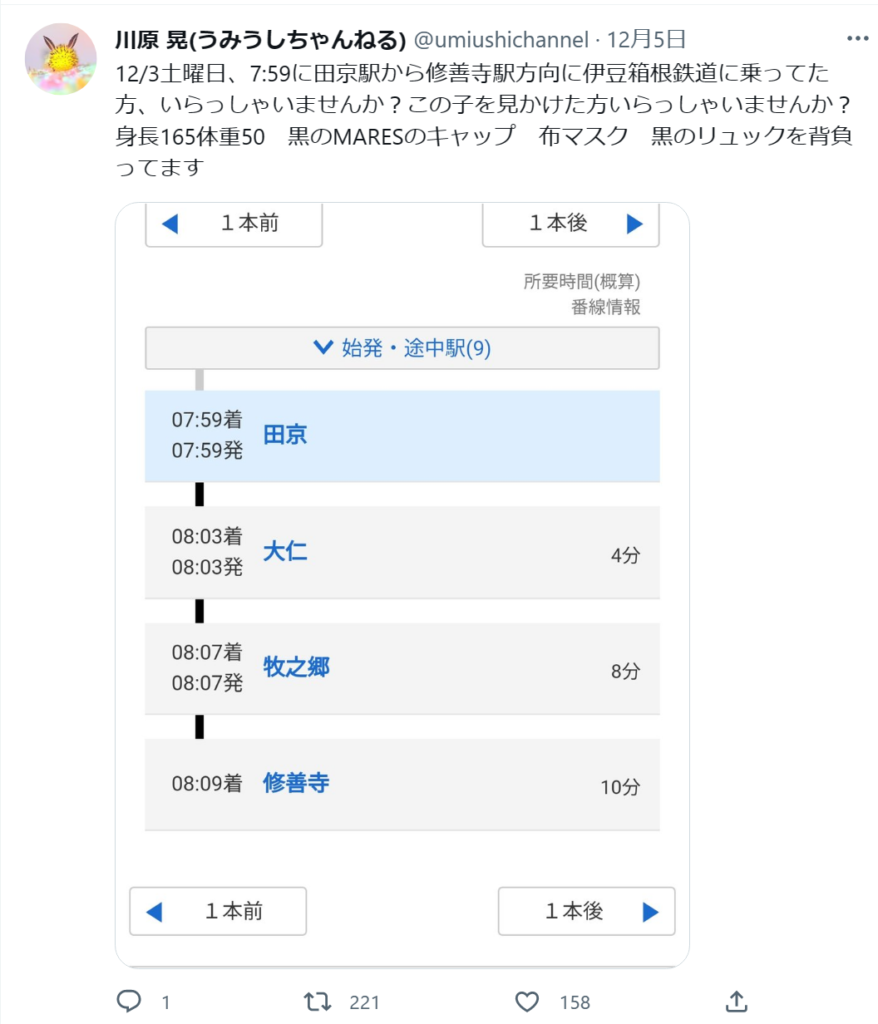Open the tweet author's profile avatar
The image size is (878, 1024).
pyautogui.click(x=61, y=59)
